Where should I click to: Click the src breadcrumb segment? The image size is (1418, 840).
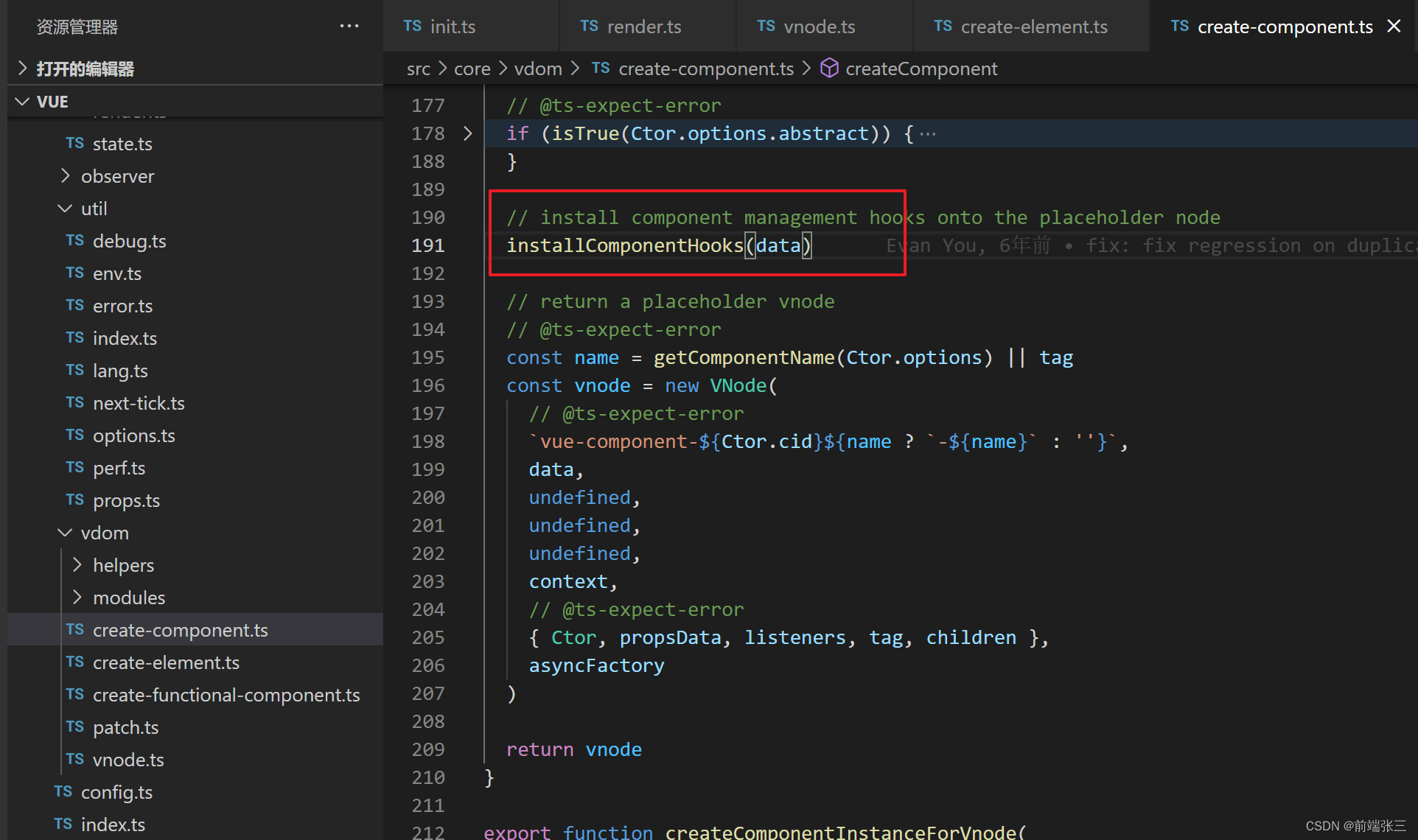(x=418, y=69)
